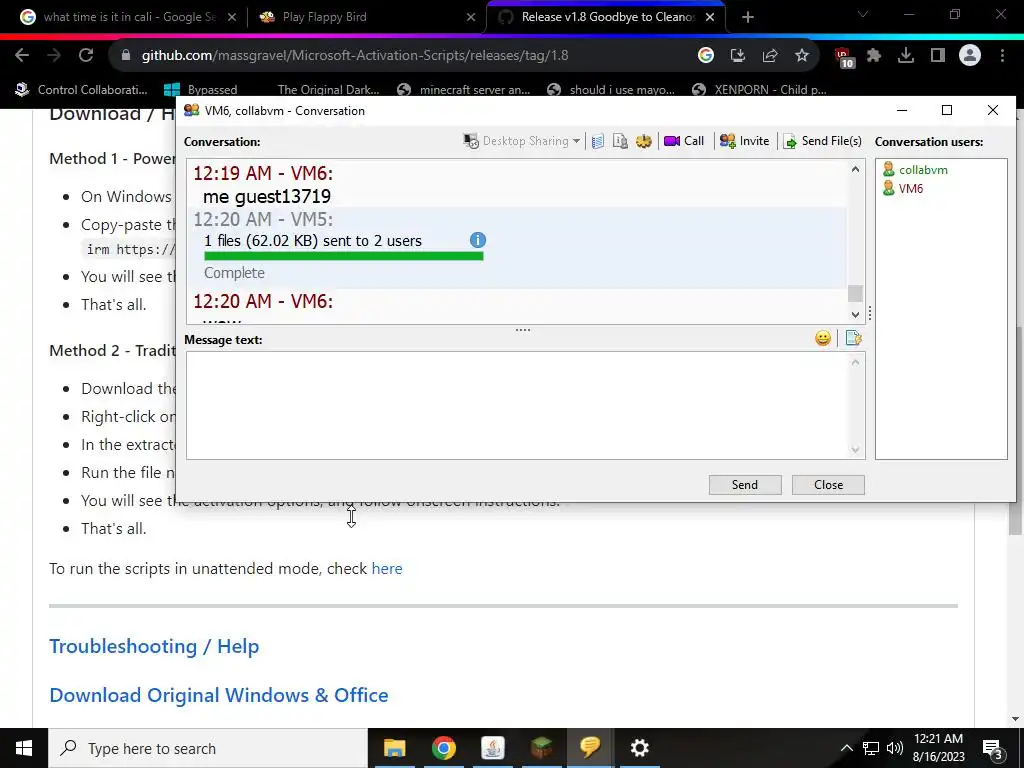The image size is (1024, 768).
Task: Open Chrome downloads tray icon
Action: (x=906, y=56)
